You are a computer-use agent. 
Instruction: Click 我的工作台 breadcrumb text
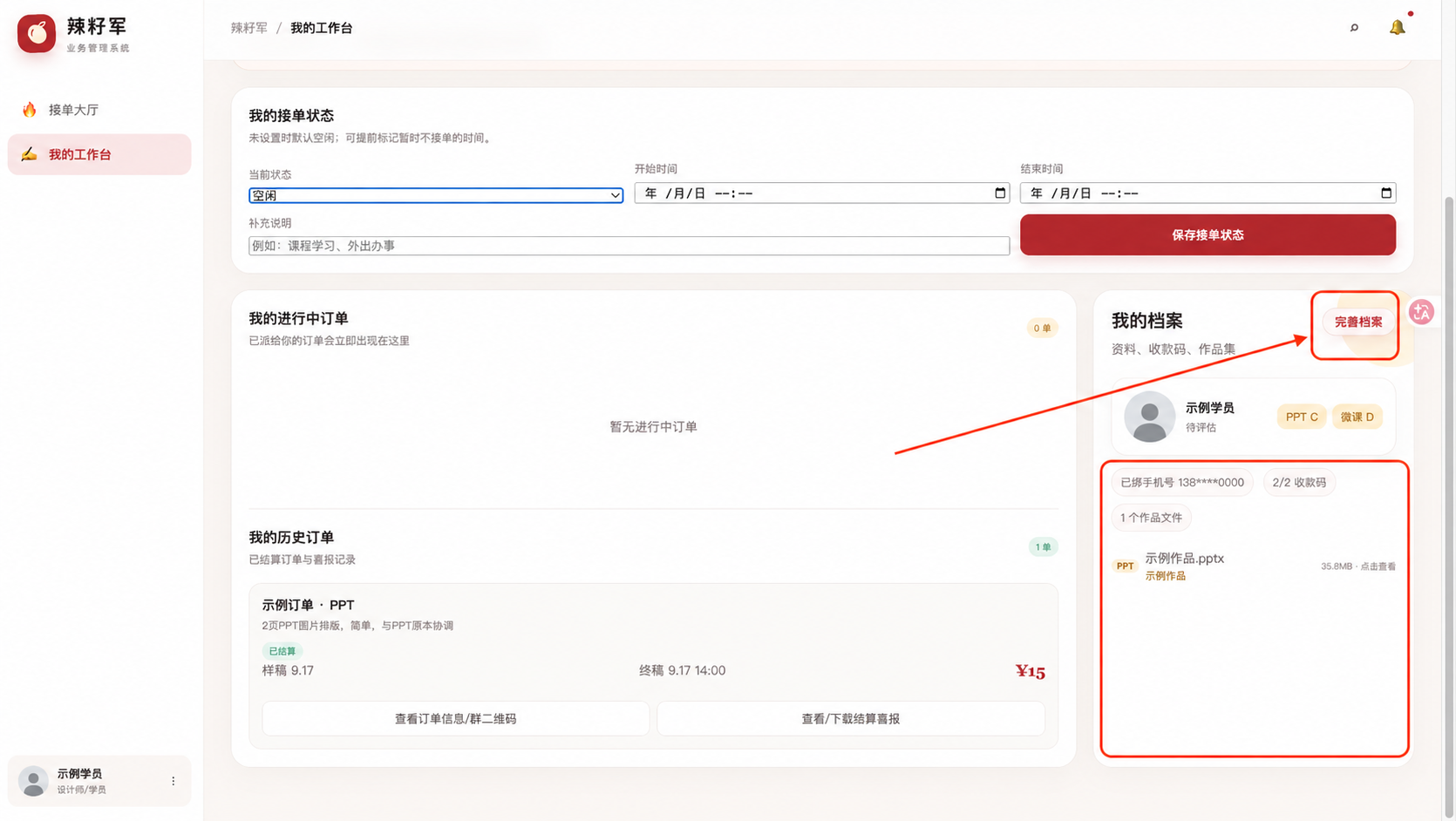coord(321,28)
